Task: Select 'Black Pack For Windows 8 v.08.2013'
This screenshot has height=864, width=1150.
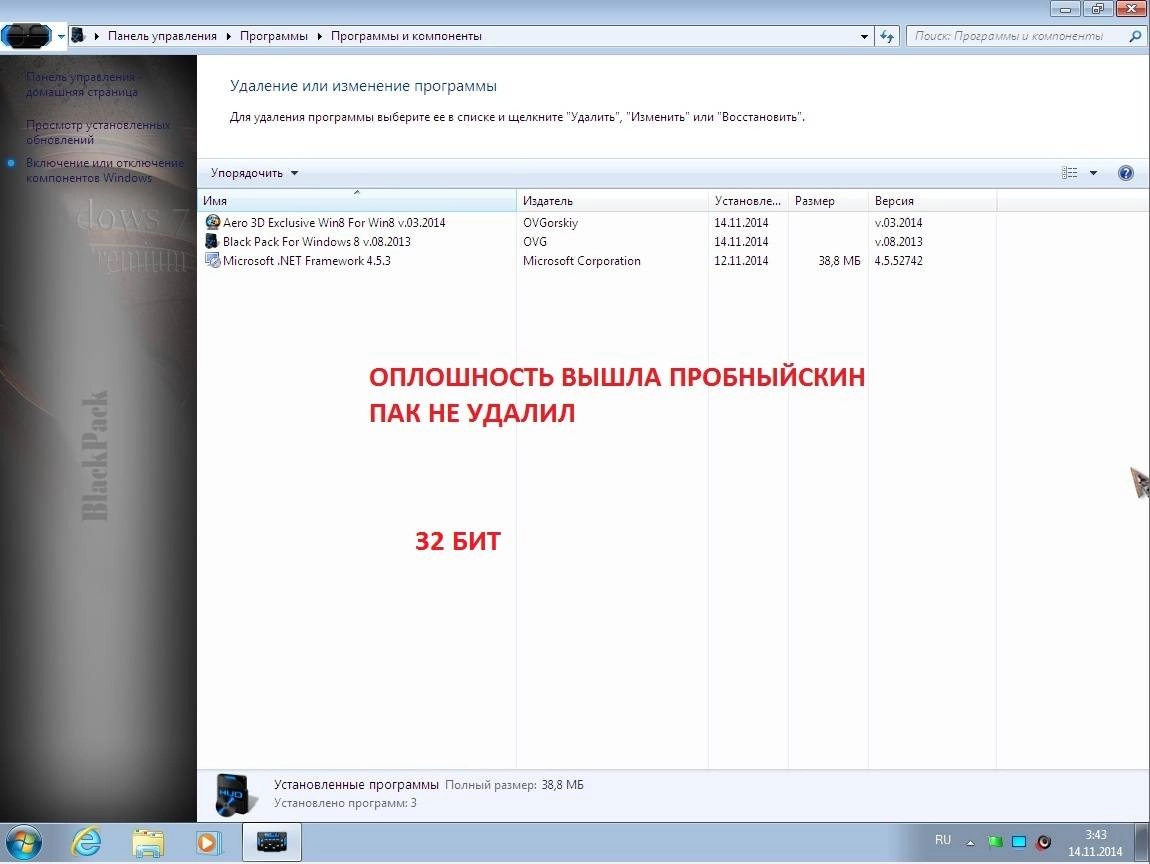Action: pyautogui.click(x=317, y=241)
